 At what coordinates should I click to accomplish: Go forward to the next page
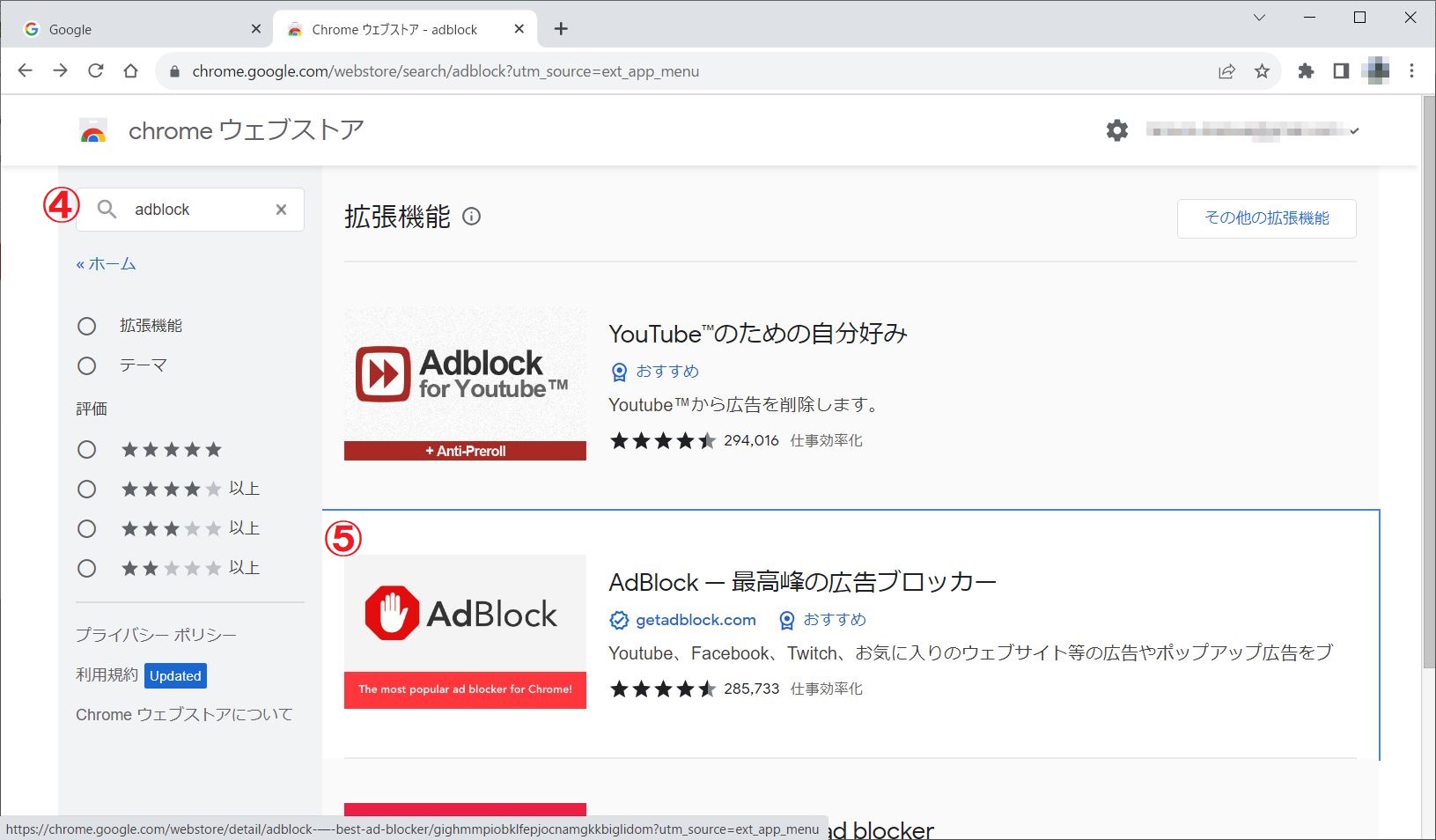pyautogui.click(x=60, y=71)
